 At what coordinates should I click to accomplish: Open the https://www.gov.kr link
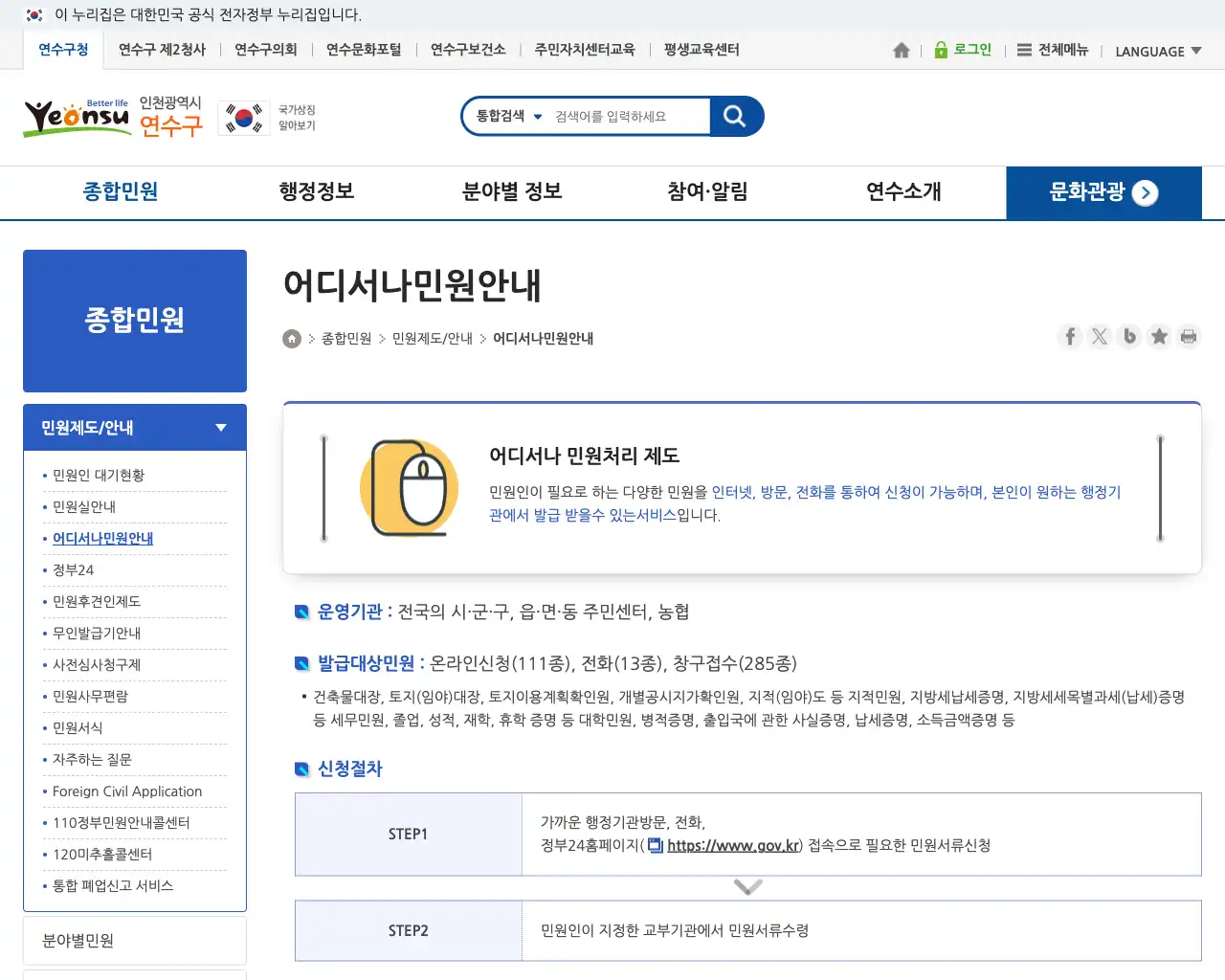tap(732, 845)
